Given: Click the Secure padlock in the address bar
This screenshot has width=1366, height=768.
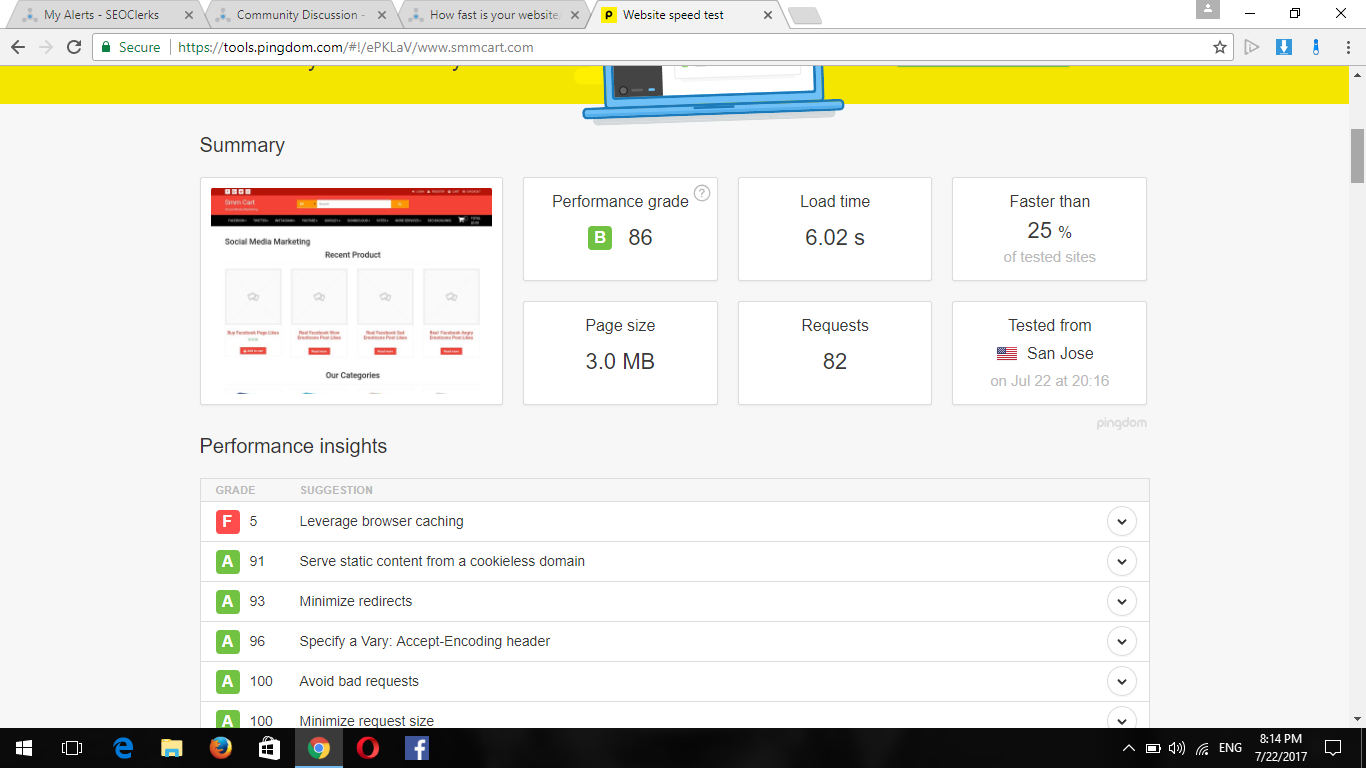Looking at the screenshot, I should tap(107, 47).
